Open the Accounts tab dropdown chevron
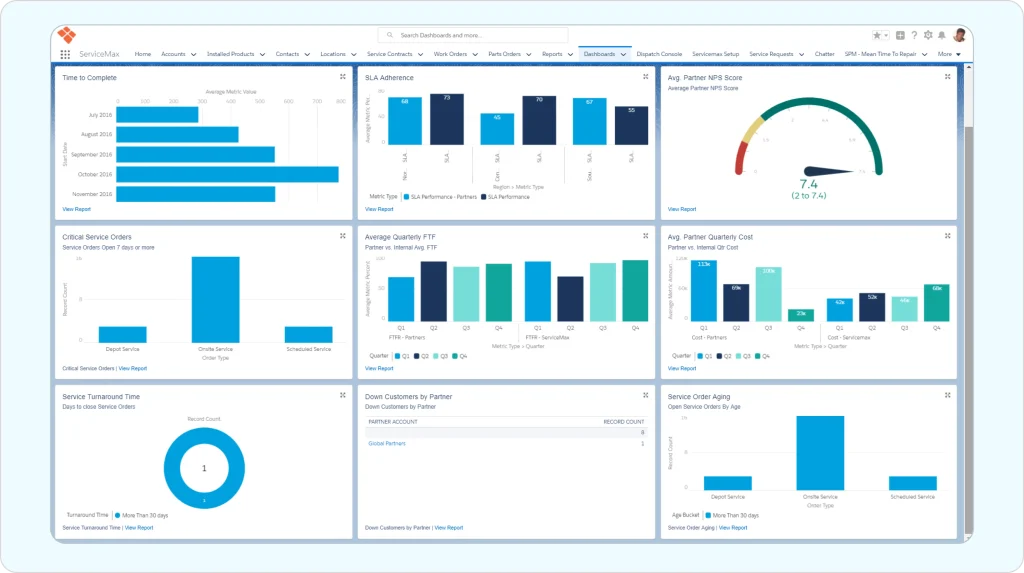Screen dimensions: 1024x573 pyautogui.click(x=193, y=55)
